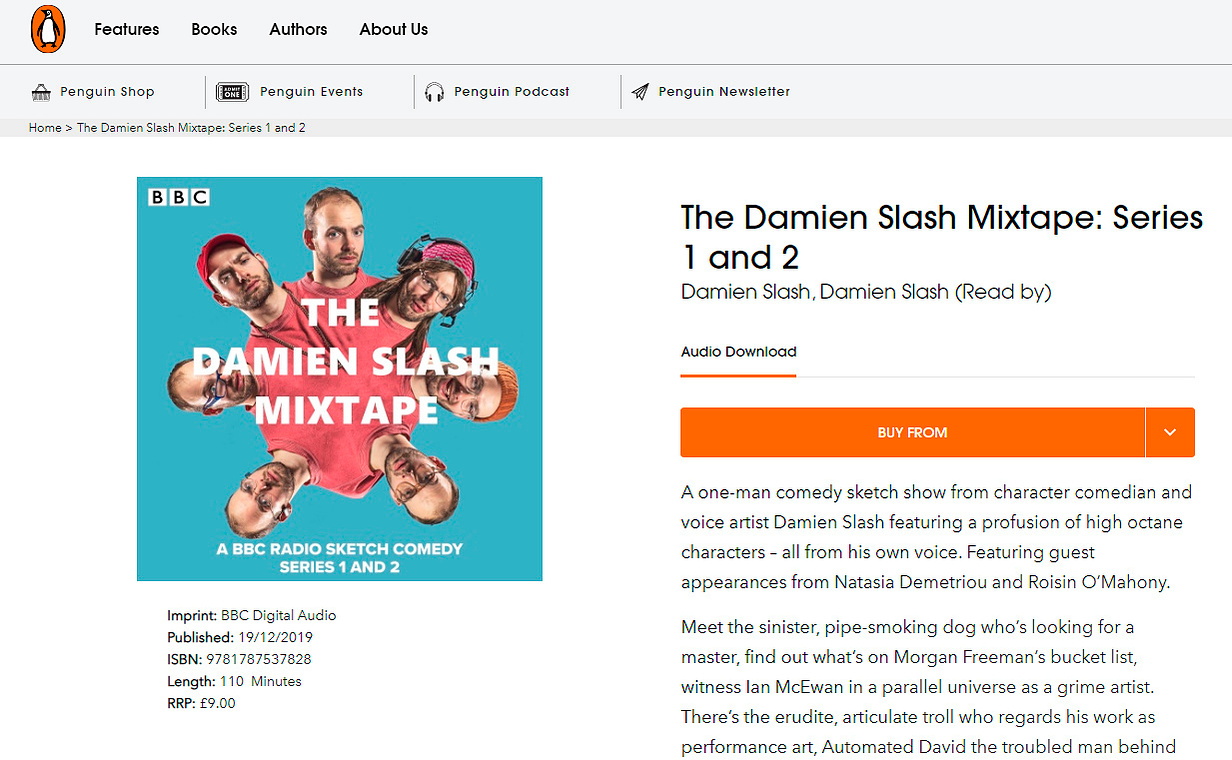Follow the Home breadcrumb link
This screenshot has height=760, width=1232.
pyautogui.click(x=45, y=128)
